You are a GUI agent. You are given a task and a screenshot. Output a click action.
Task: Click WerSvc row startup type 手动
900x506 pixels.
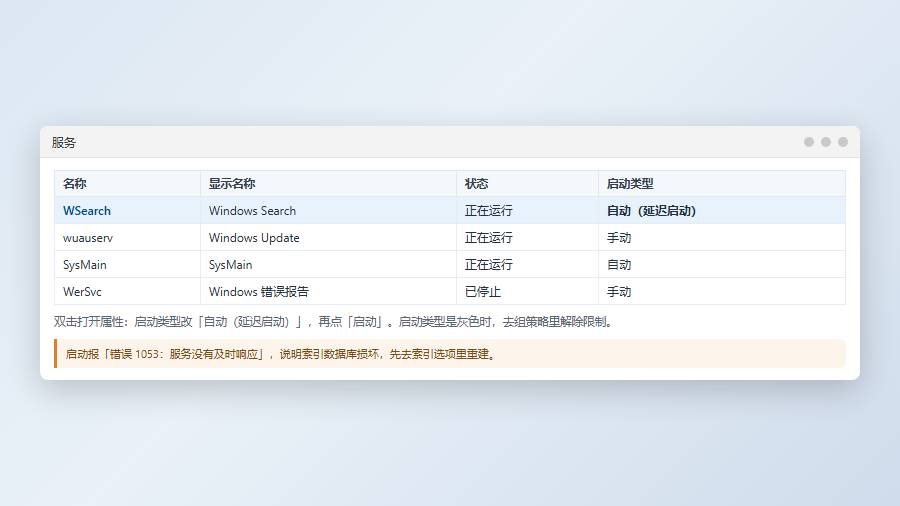pyautogui.click(x=619, y=291)
